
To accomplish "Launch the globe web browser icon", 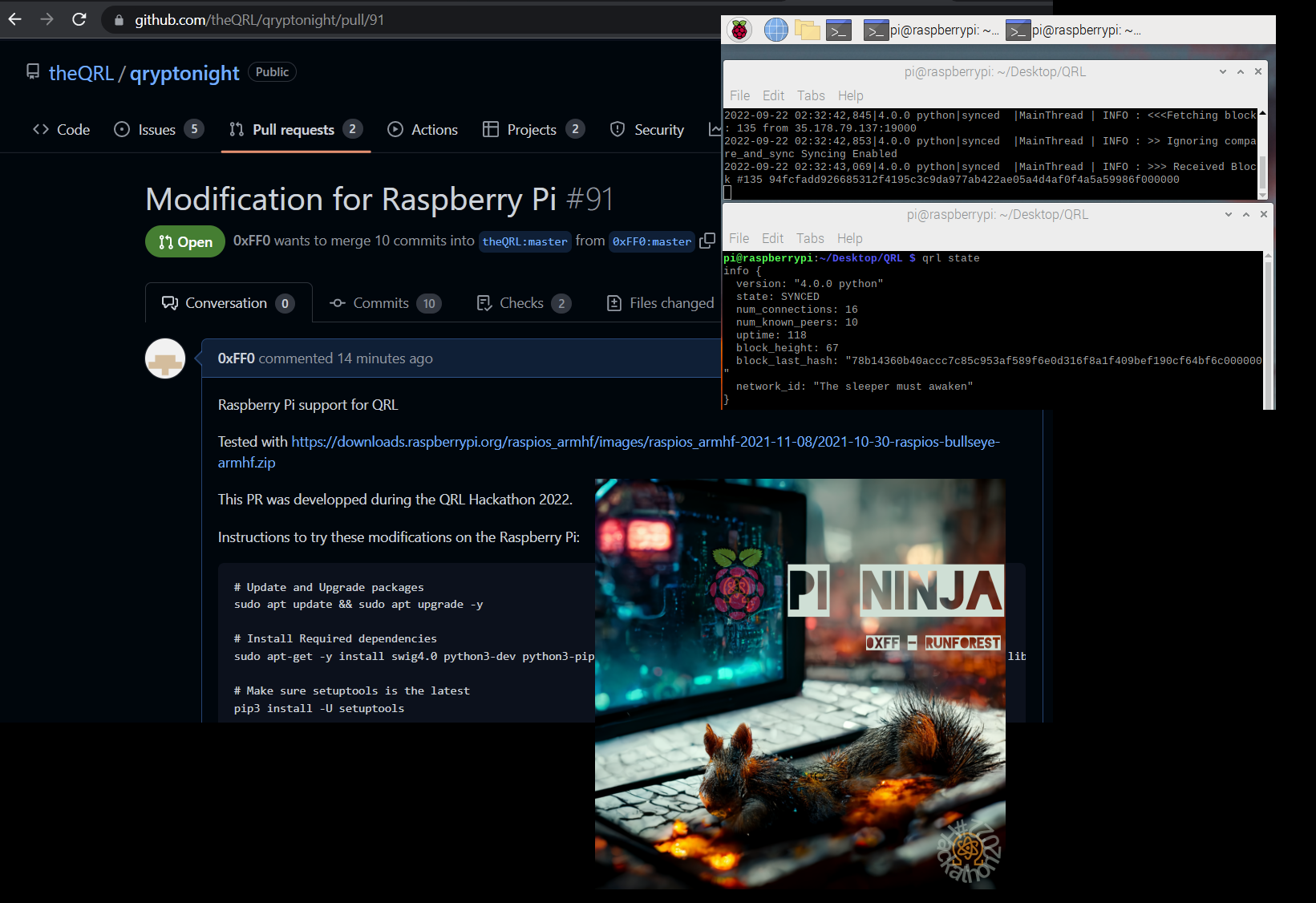I will (x=775, y=30).
